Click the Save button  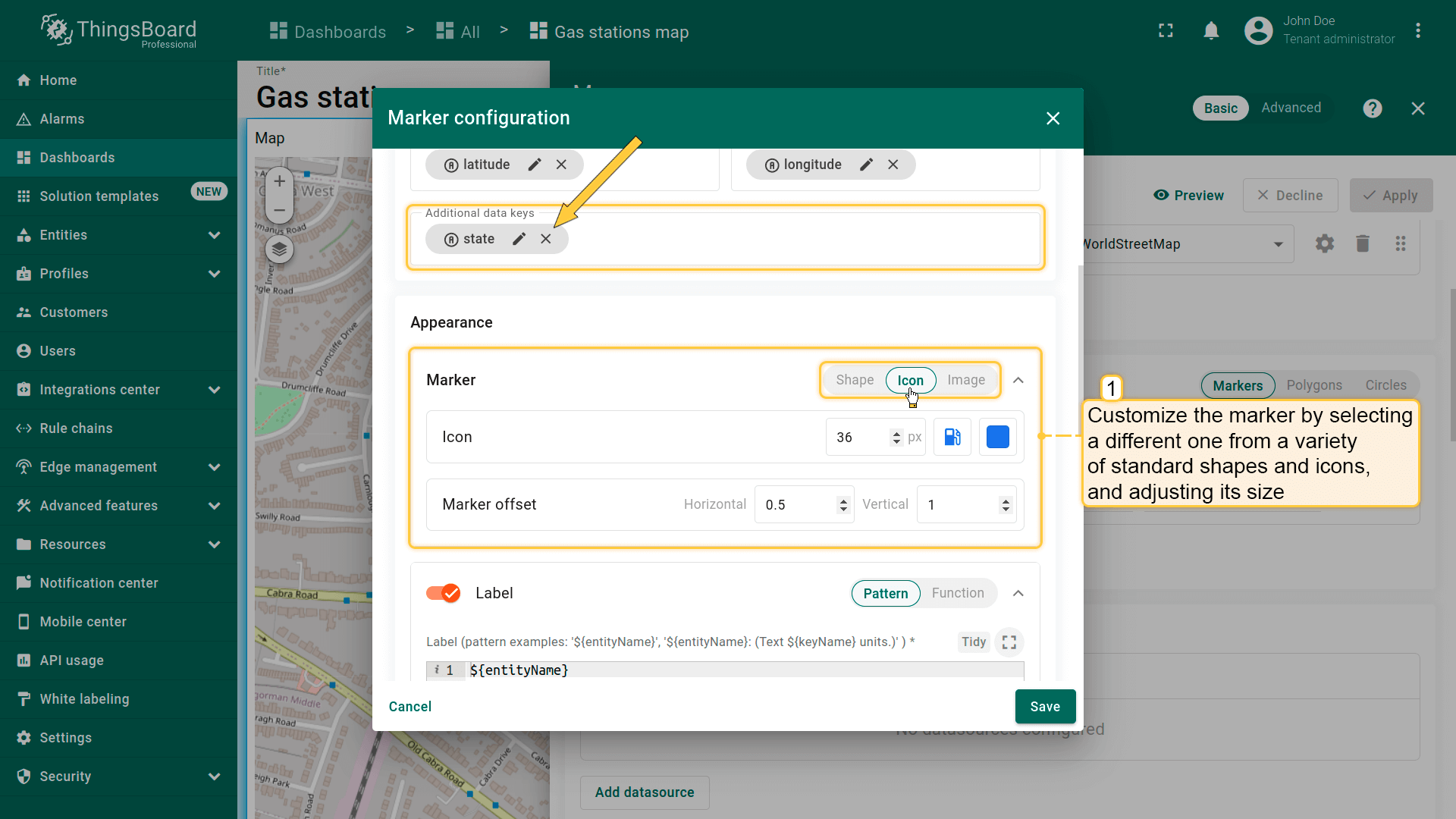click(x=1045, y=706)
